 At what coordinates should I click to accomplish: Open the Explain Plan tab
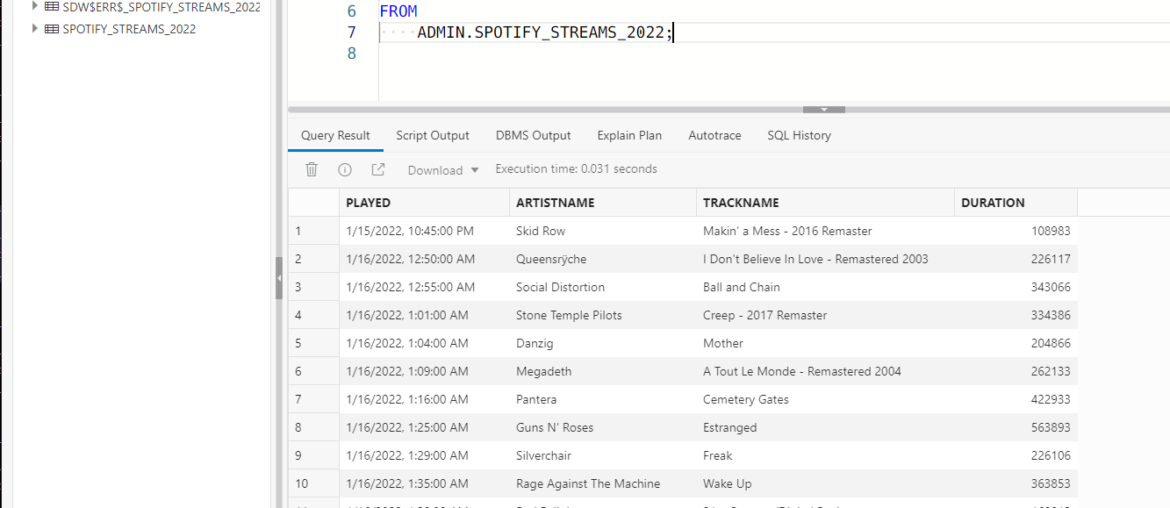click(629, 136)
